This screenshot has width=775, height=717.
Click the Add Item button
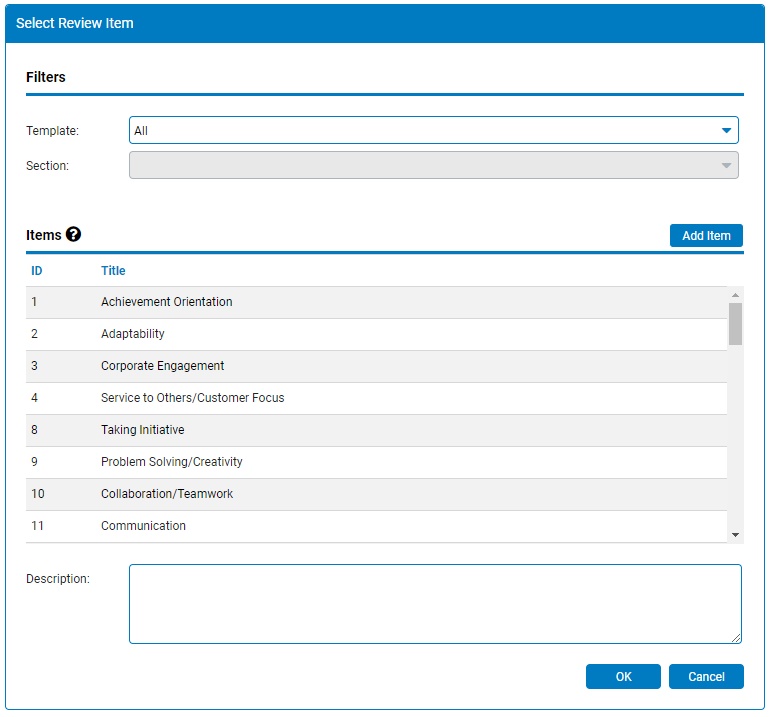tap(706, 236)
